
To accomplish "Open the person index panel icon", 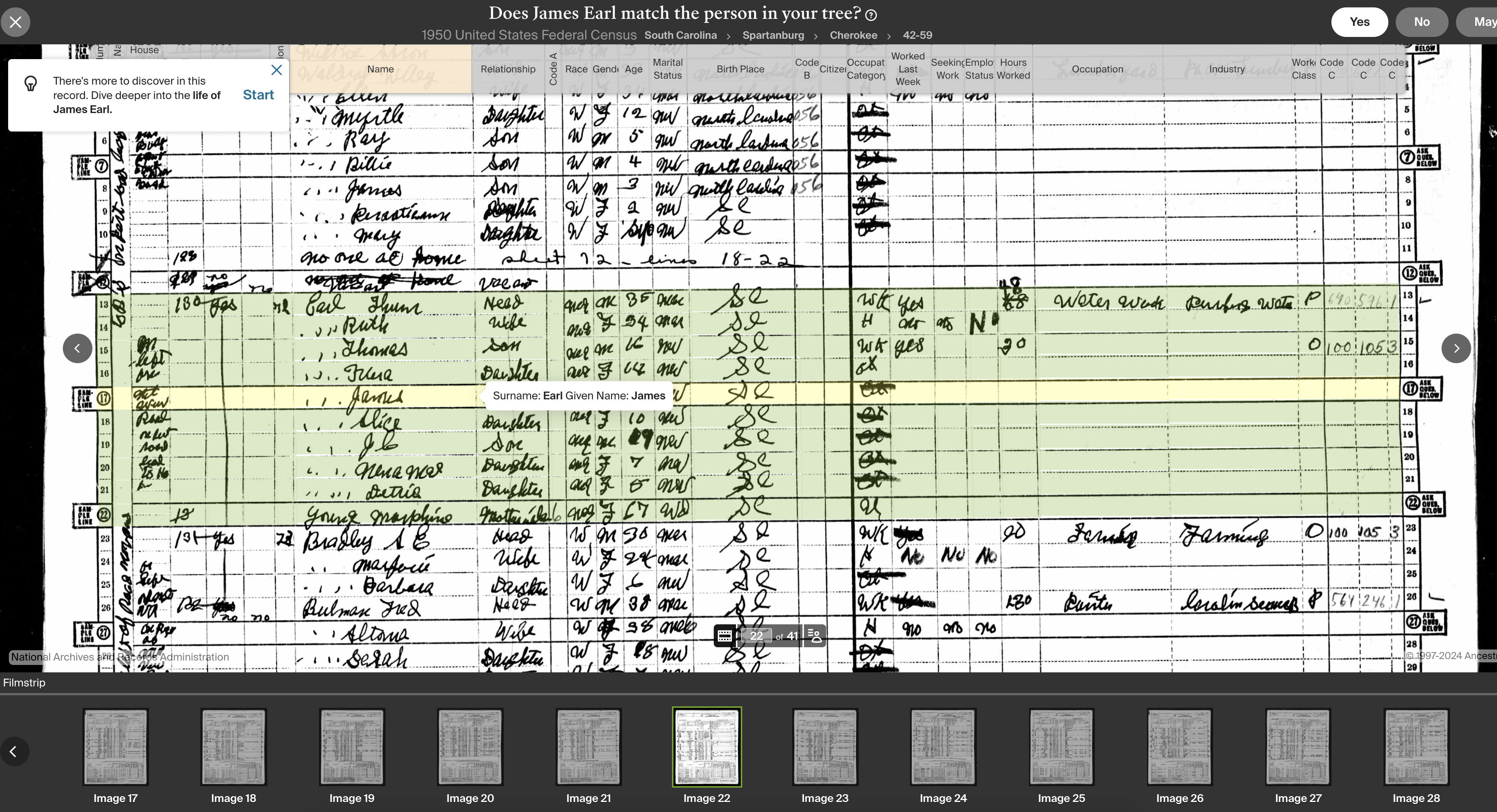I will click(815, 635).
